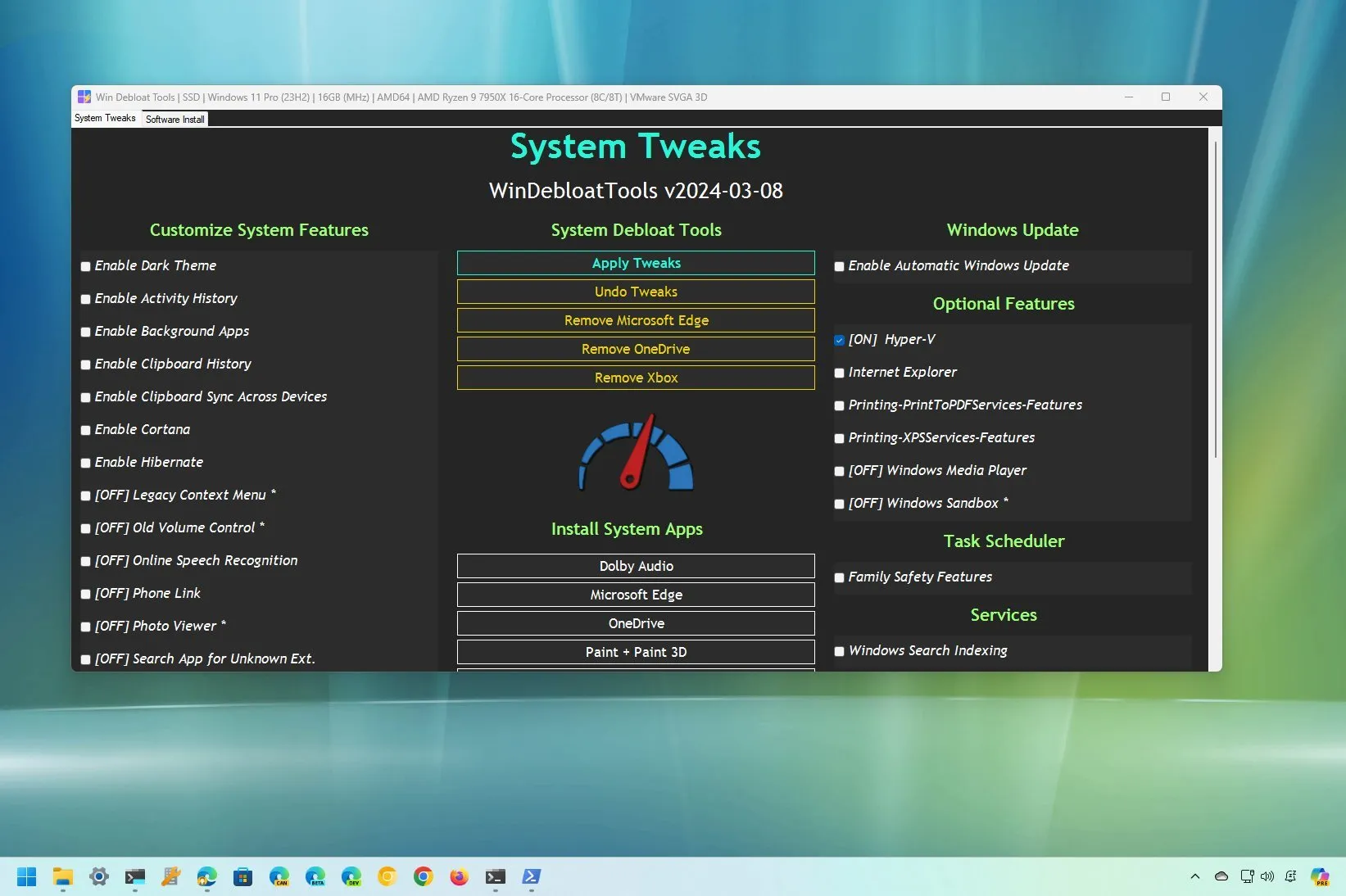Tick the Enable Clipboard History checkbox
The image size is (1346, 896).
(x=85, y=364)
